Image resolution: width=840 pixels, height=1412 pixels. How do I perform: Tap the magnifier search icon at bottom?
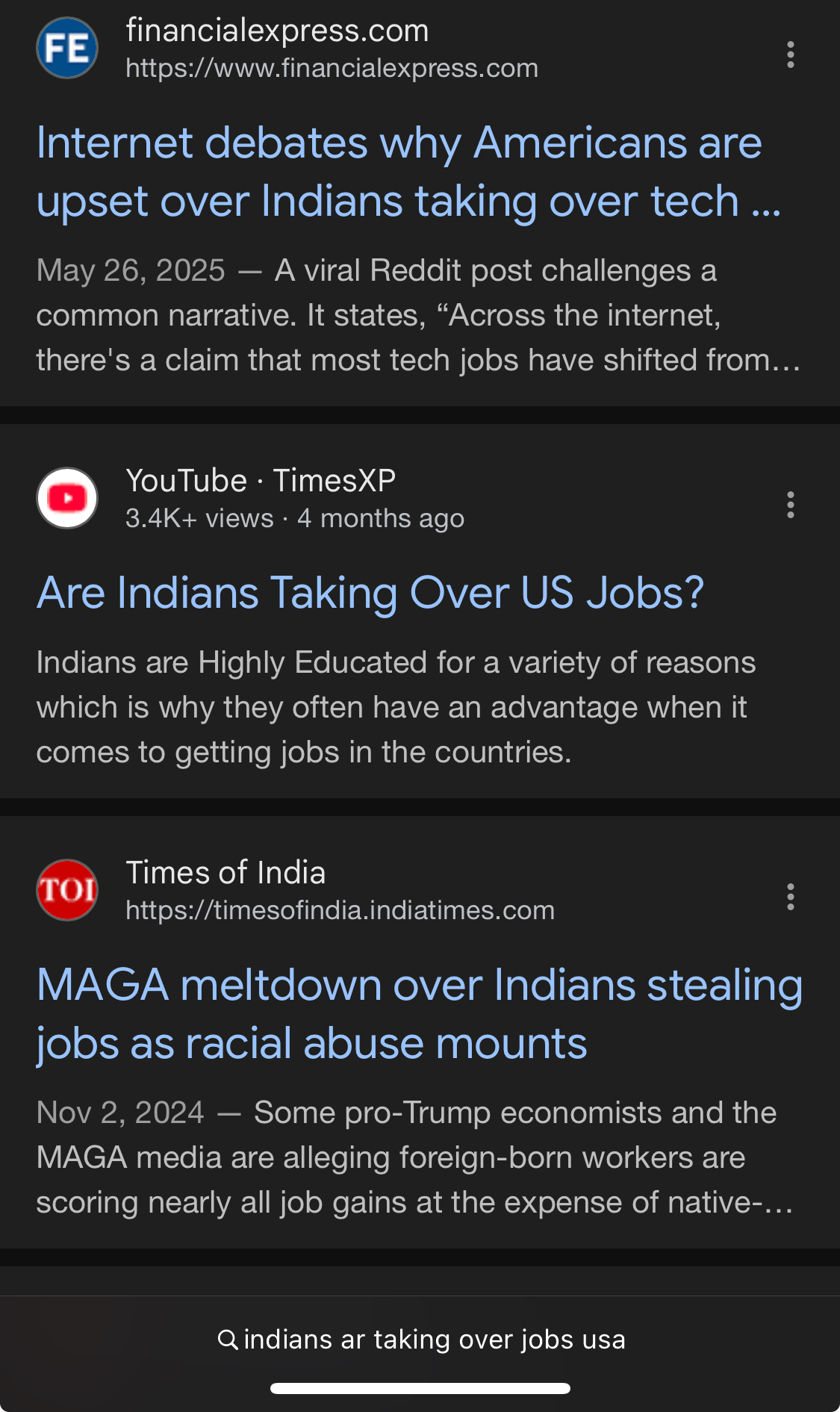coord(227,1339)
